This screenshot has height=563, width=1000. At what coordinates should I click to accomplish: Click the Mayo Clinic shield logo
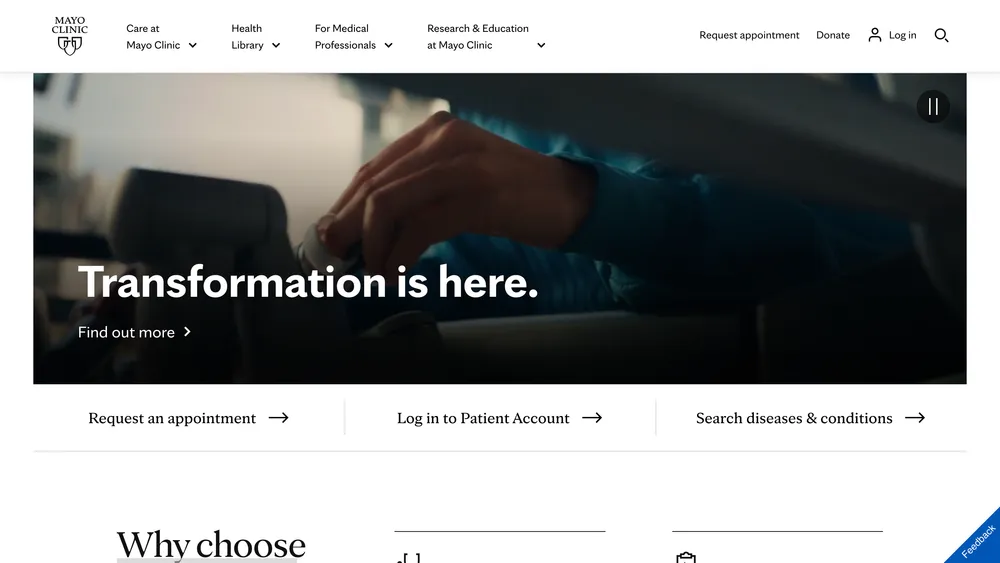(70, 36)
